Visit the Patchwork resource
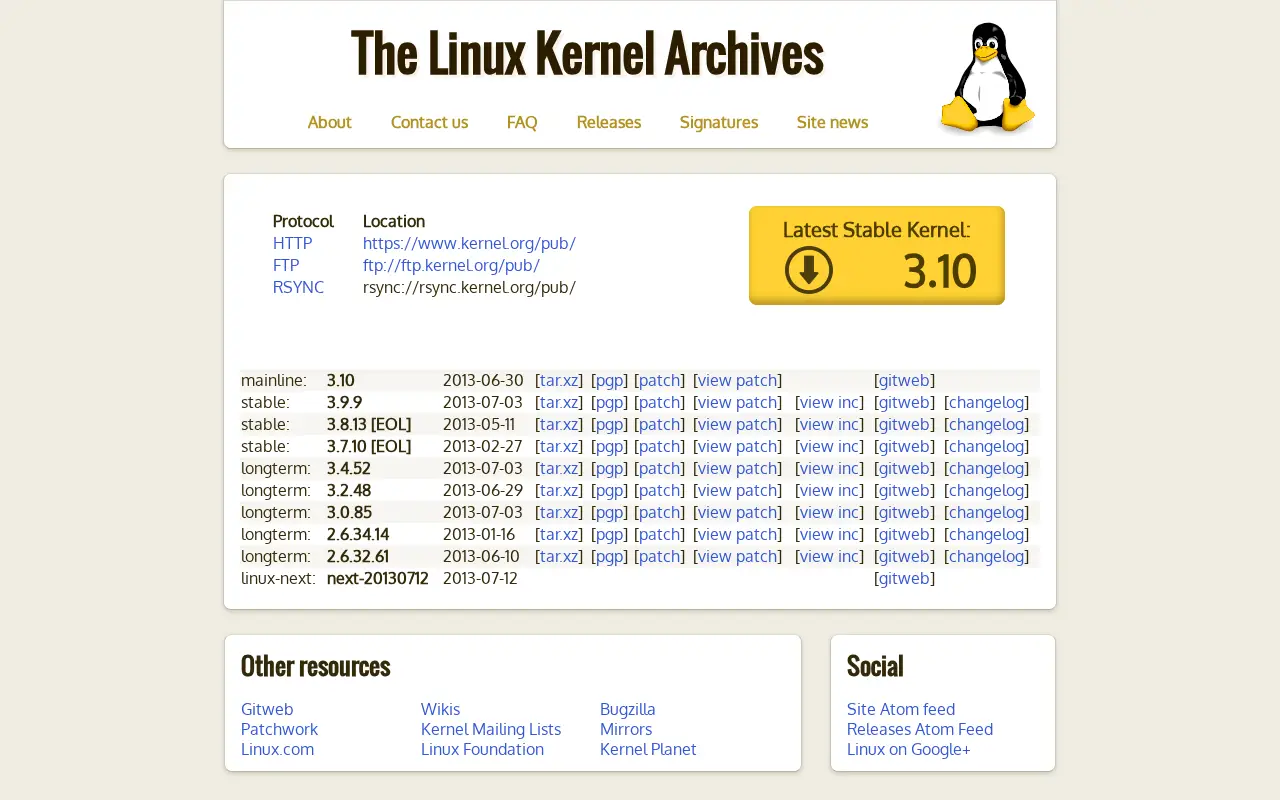1280x800 pixels. pyautogui.click(x=279, y=729)
